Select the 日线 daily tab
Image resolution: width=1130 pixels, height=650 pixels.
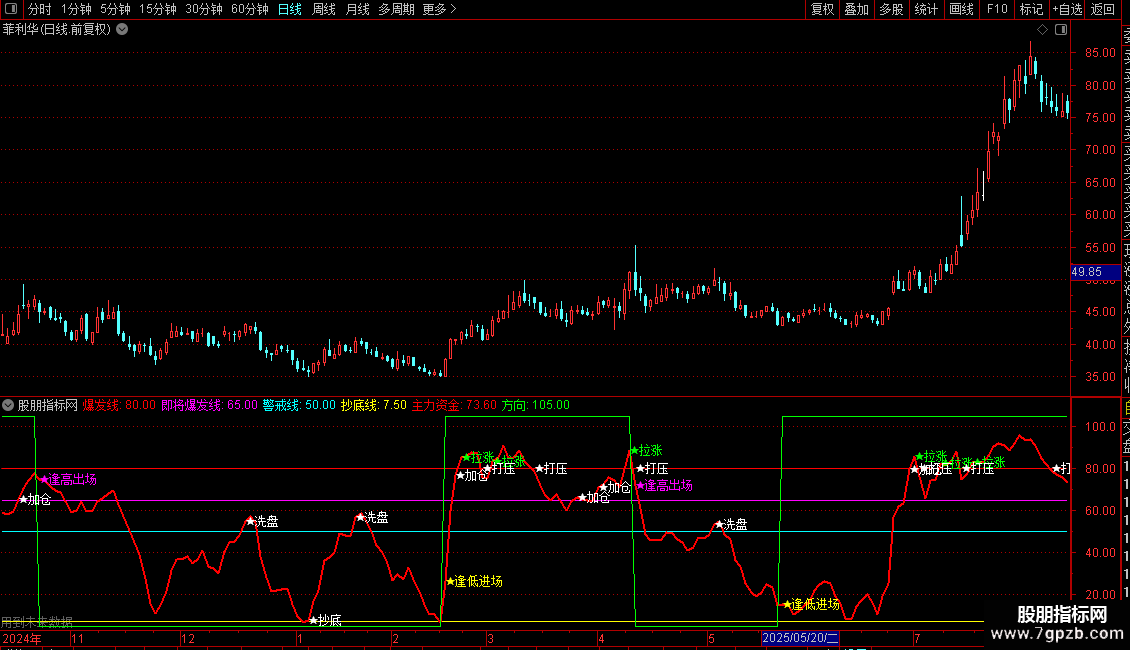[290, 9]
